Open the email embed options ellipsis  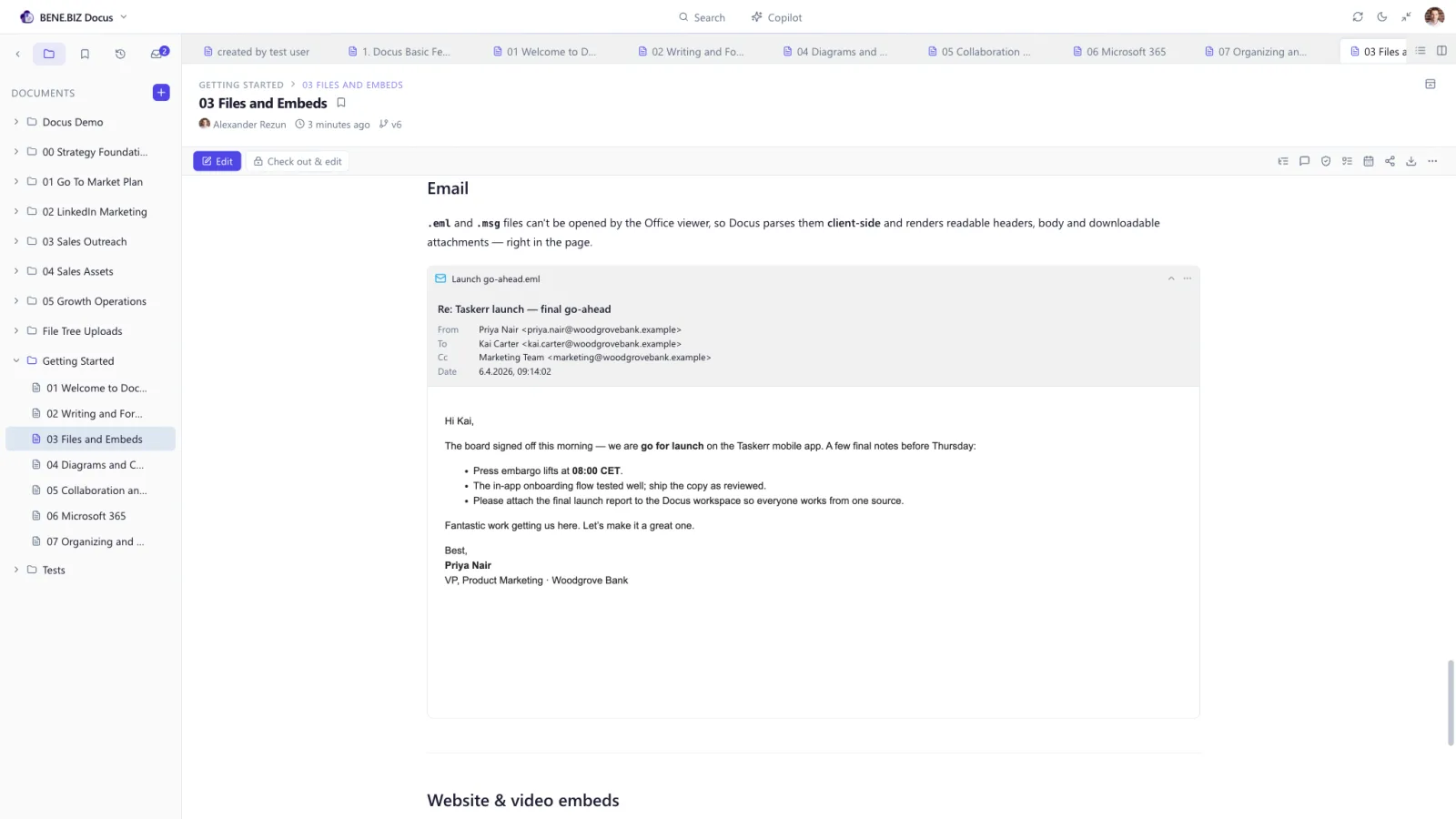pos(1188,278)
